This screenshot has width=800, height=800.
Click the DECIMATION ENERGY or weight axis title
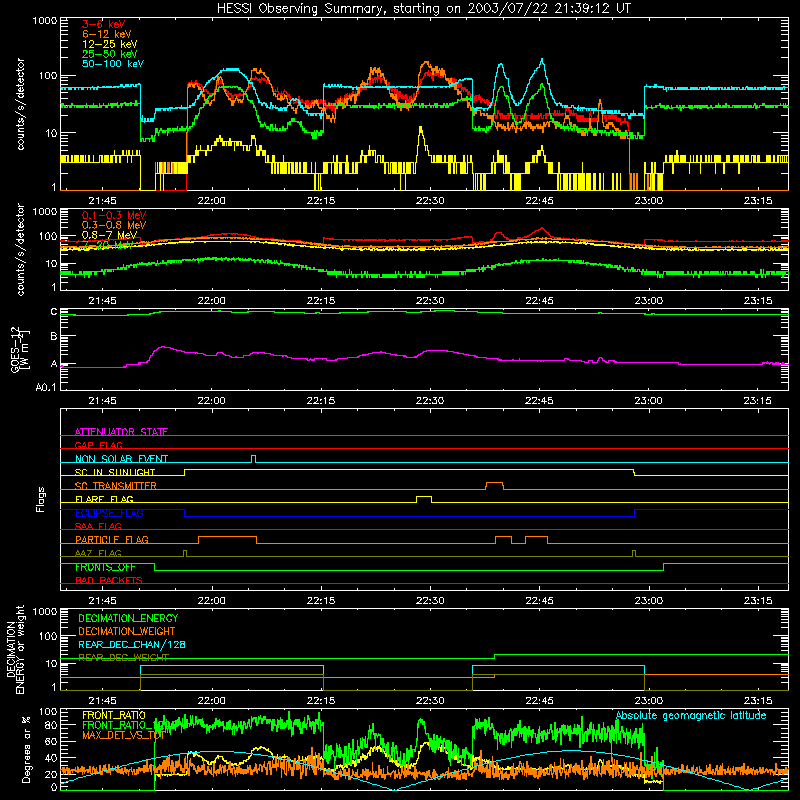(15, 649)
